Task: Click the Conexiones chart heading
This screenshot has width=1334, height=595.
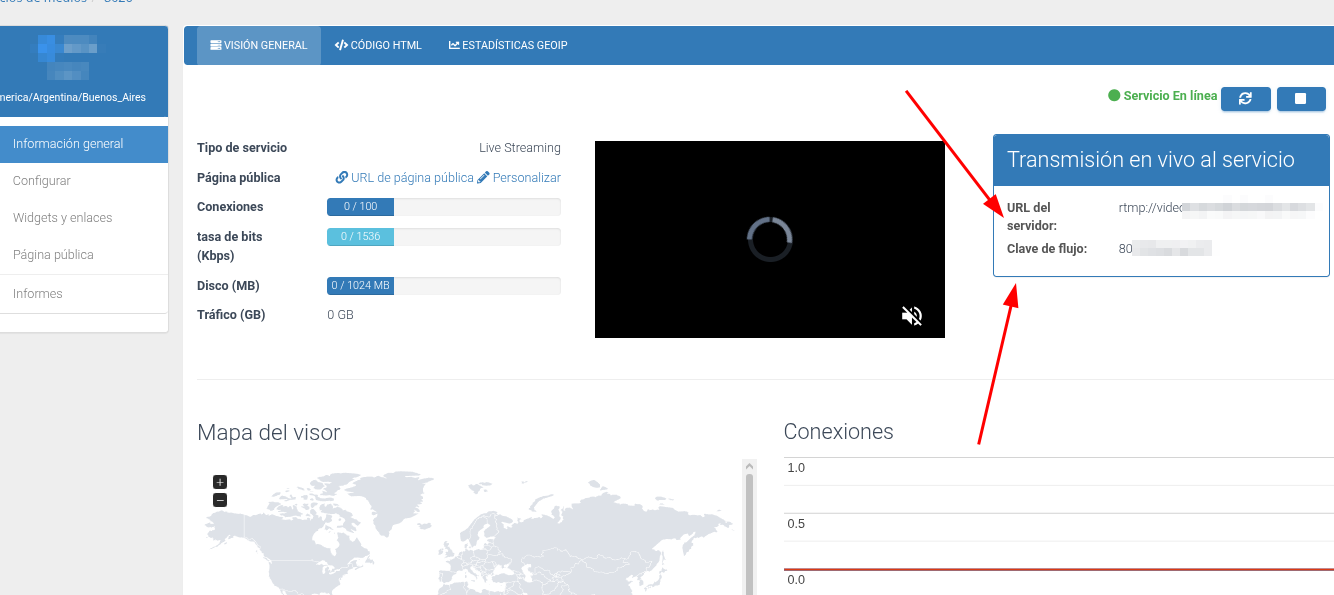Action: (x=839, y=431)
